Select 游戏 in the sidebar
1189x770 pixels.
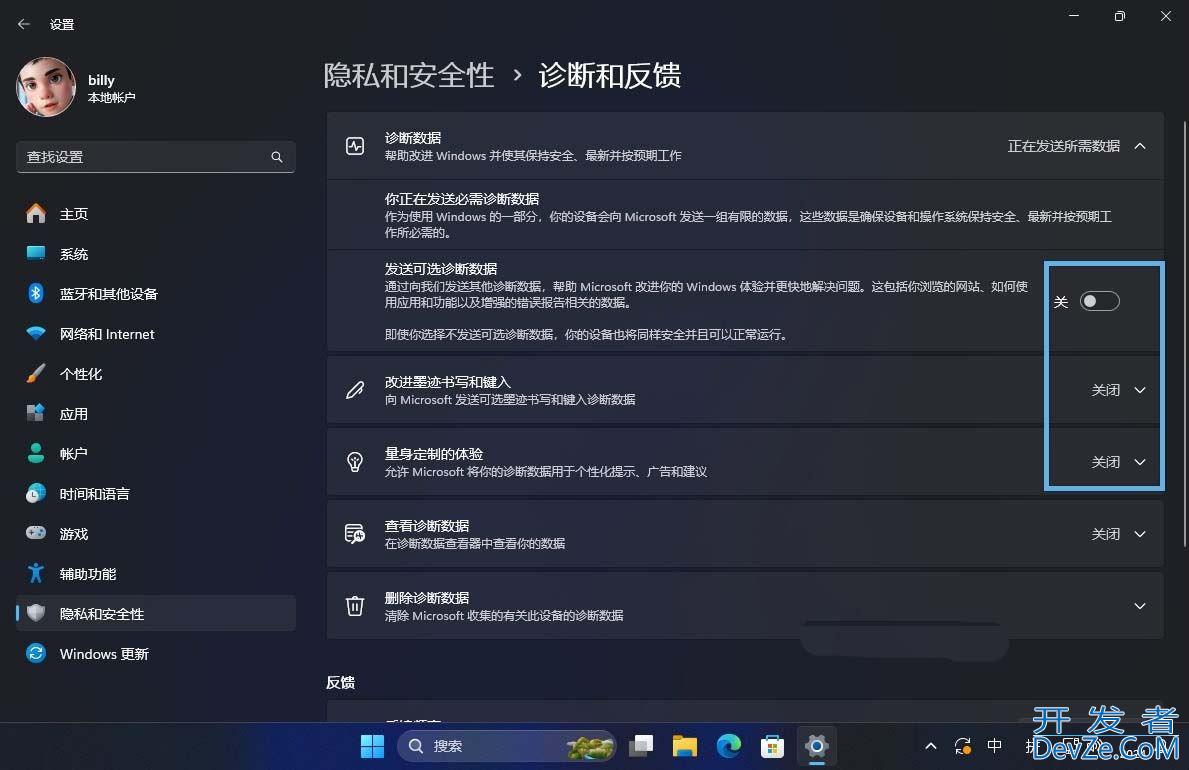[x=155, y=534]
